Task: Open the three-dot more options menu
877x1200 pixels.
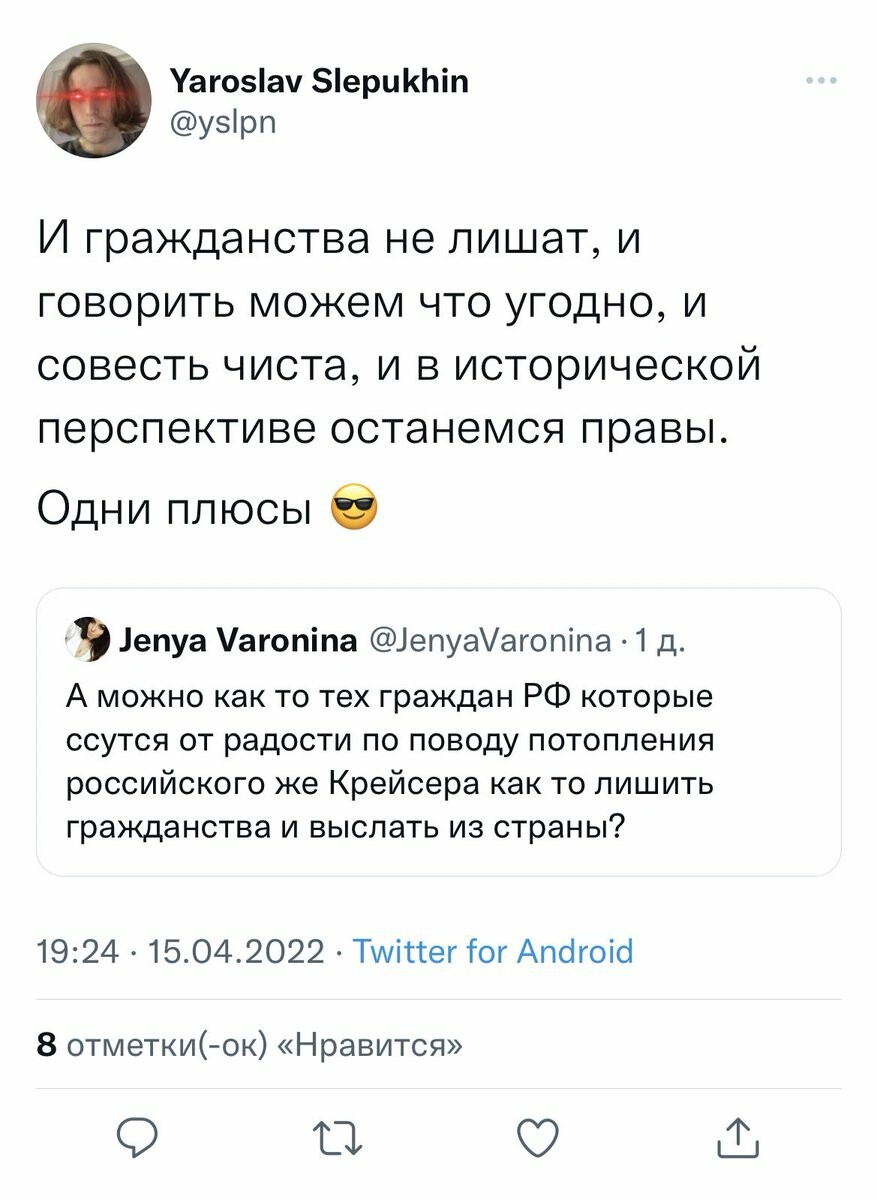Action: click(820, 82)
